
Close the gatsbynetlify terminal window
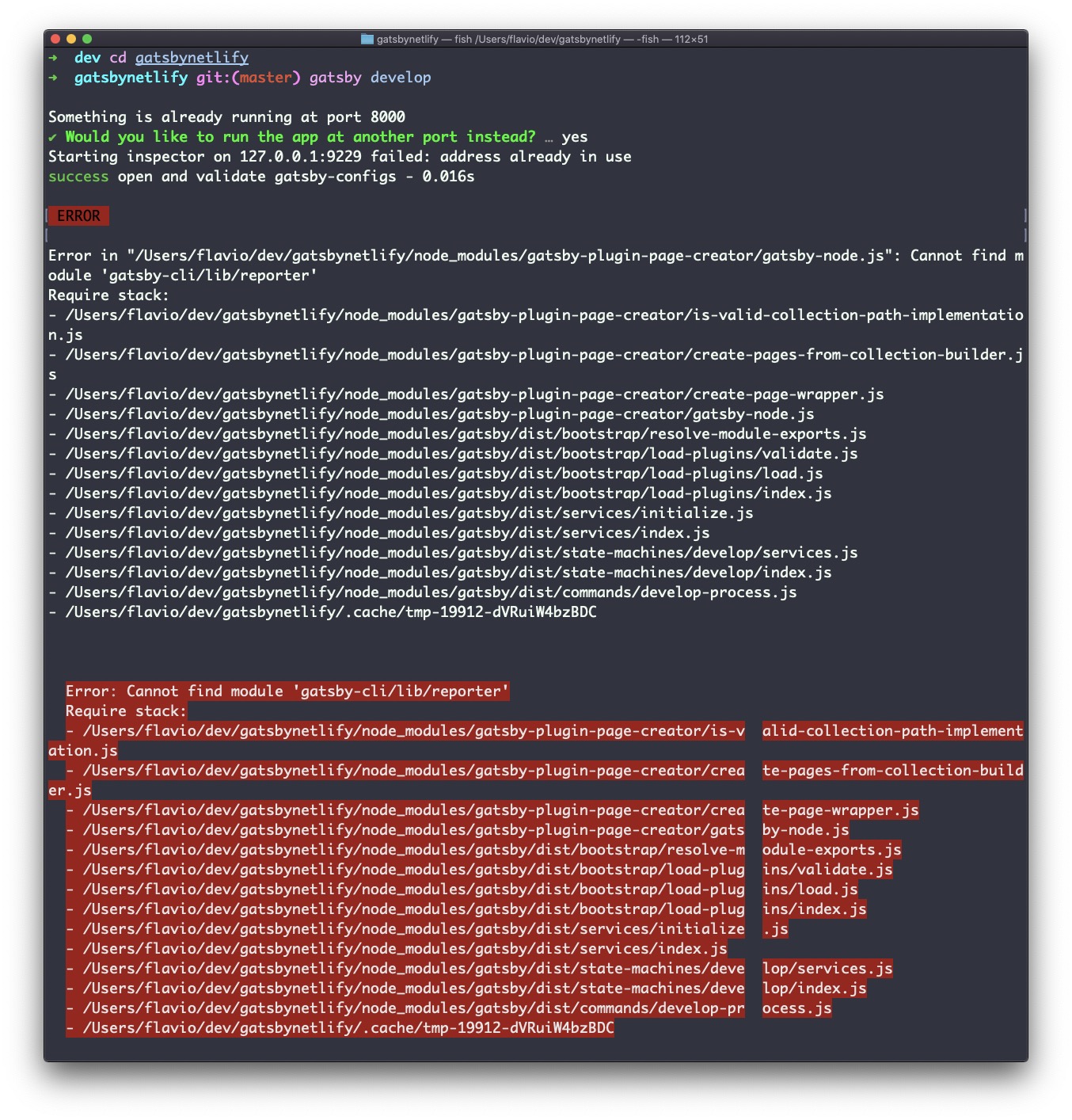click(x=55, y=39)
